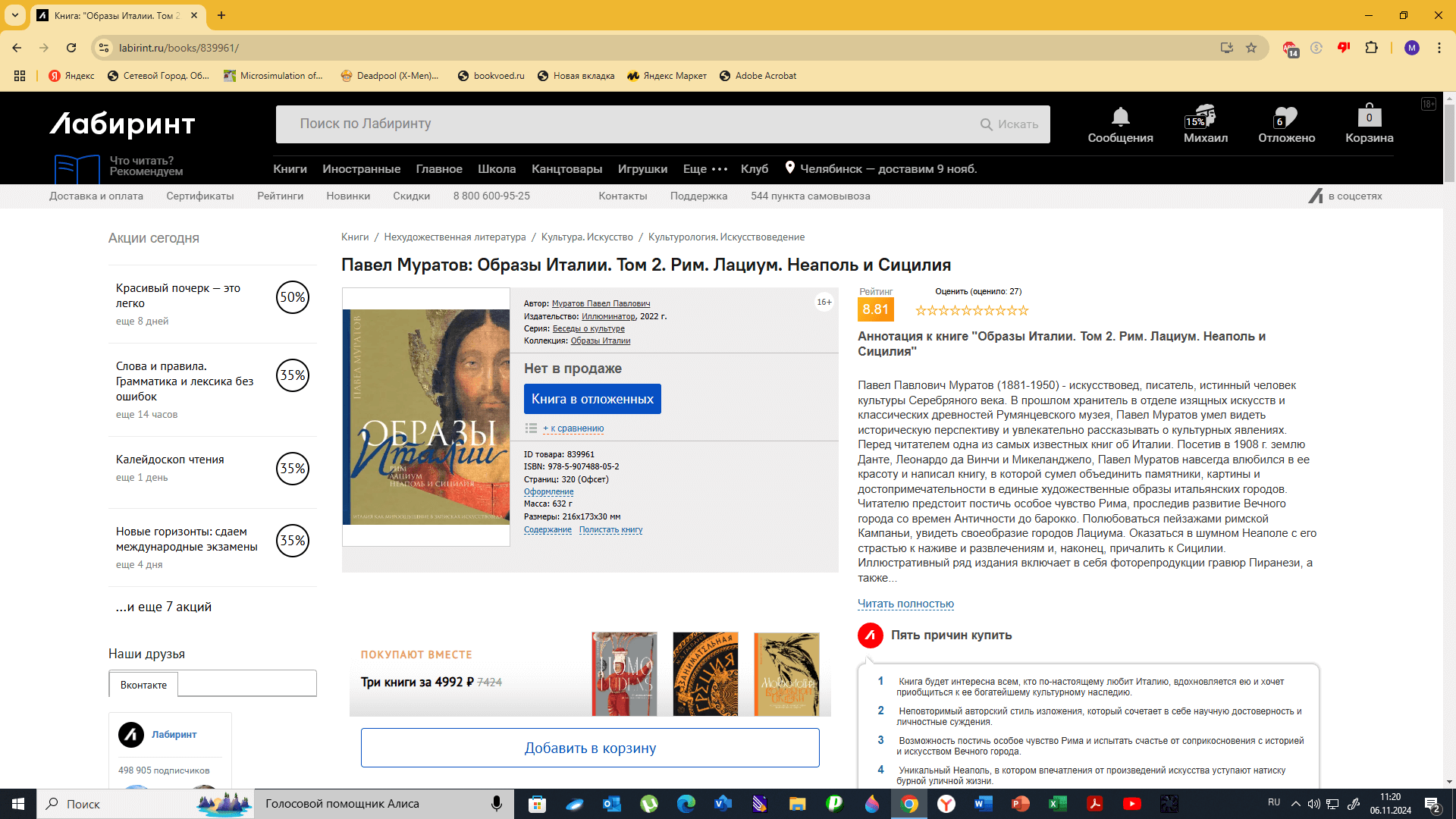Open Chrome apps grid in bookmarks bar
1456x819 pixels.
(x=20, y=76)
